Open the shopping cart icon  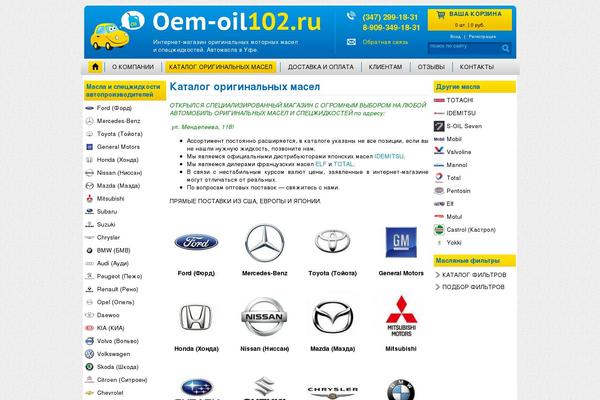click(x=441, y=15)
